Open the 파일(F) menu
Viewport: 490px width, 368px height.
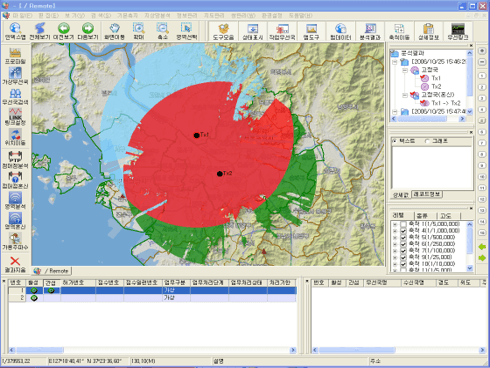tap(22, 16)
